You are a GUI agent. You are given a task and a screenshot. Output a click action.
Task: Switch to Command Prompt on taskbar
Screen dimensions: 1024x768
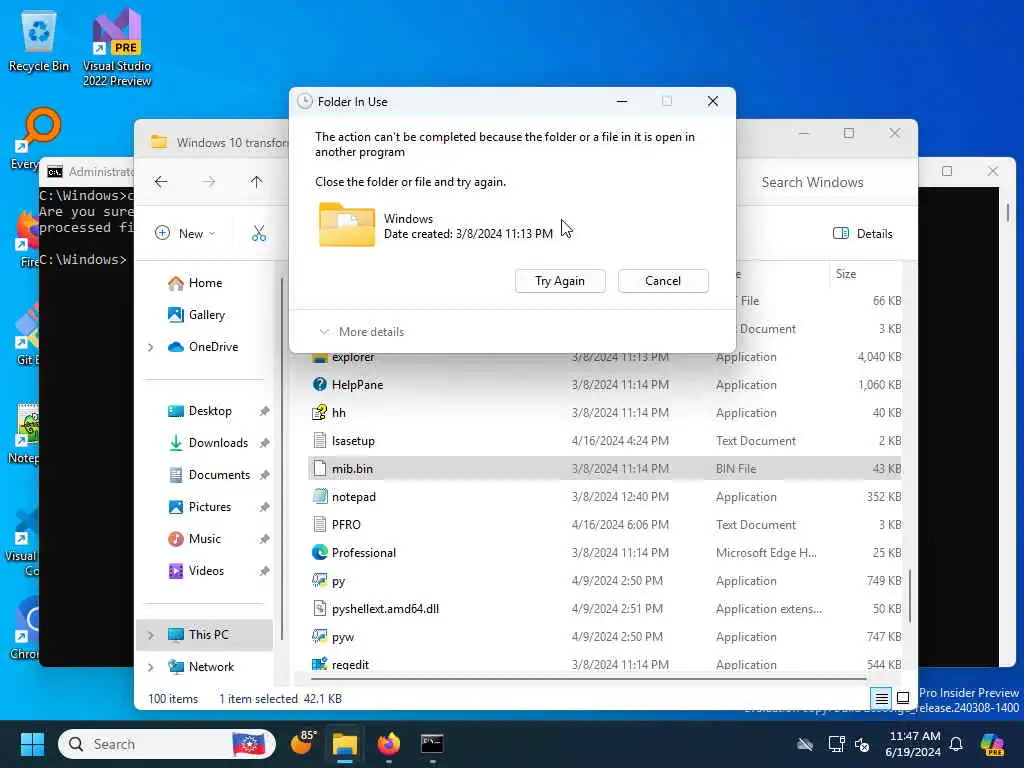432,744
